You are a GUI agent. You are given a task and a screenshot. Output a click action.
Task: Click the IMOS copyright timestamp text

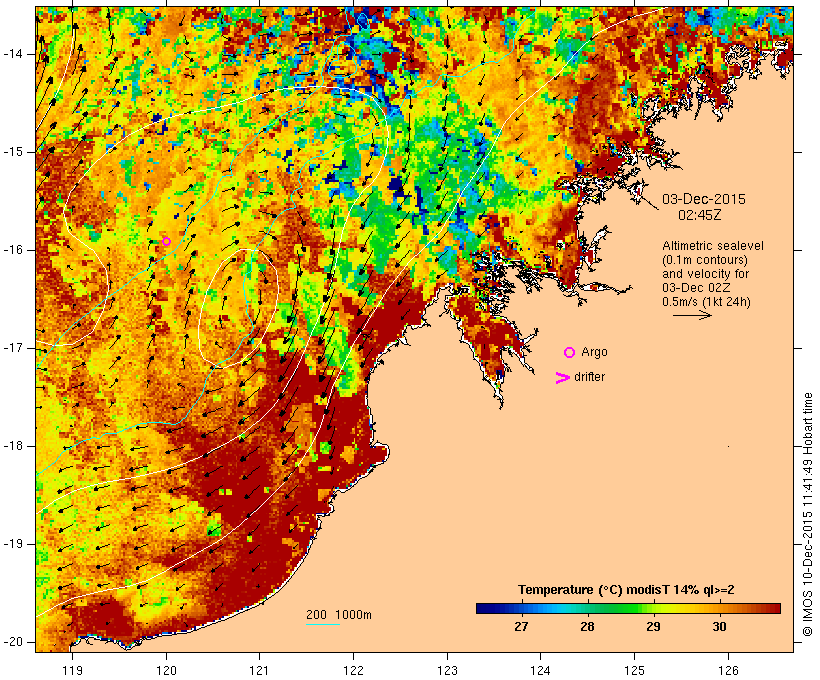[x=807, y=515]
